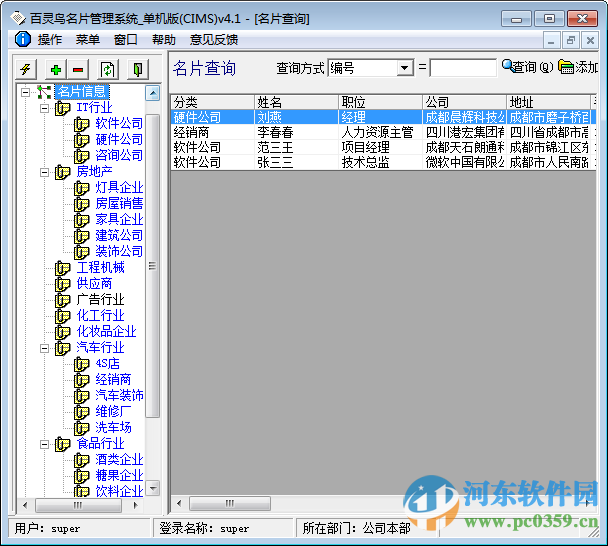The image size is (608, 546).
Task: Sort table by the 分类 column header
Action: click(x=212, y=102)
